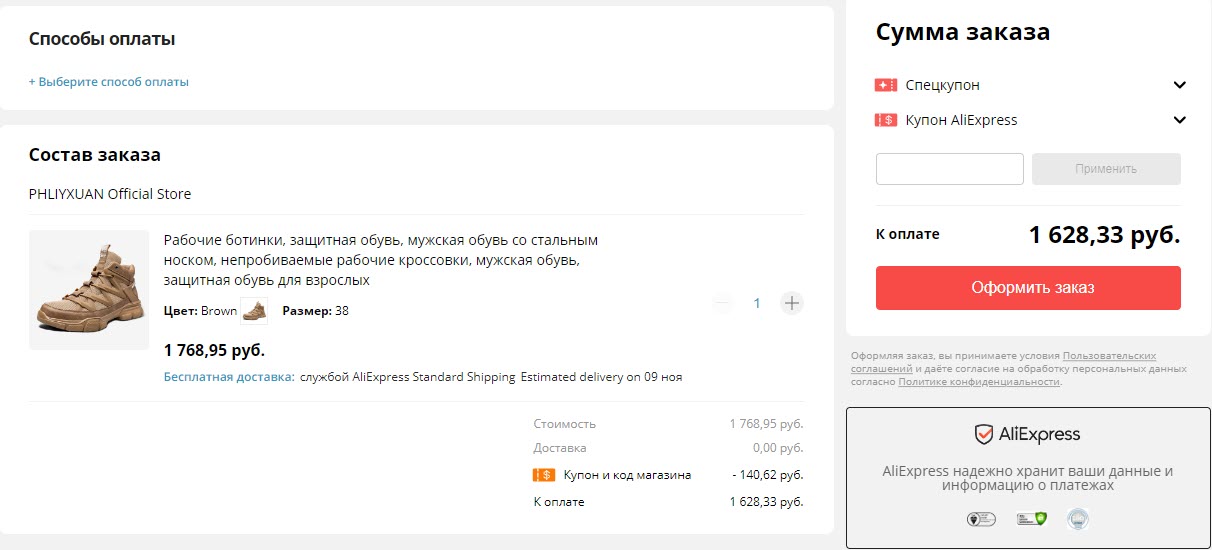Select the Brown color swatch thumbnail
Screen dimensions: 1212x550
[x=254, y=311]
